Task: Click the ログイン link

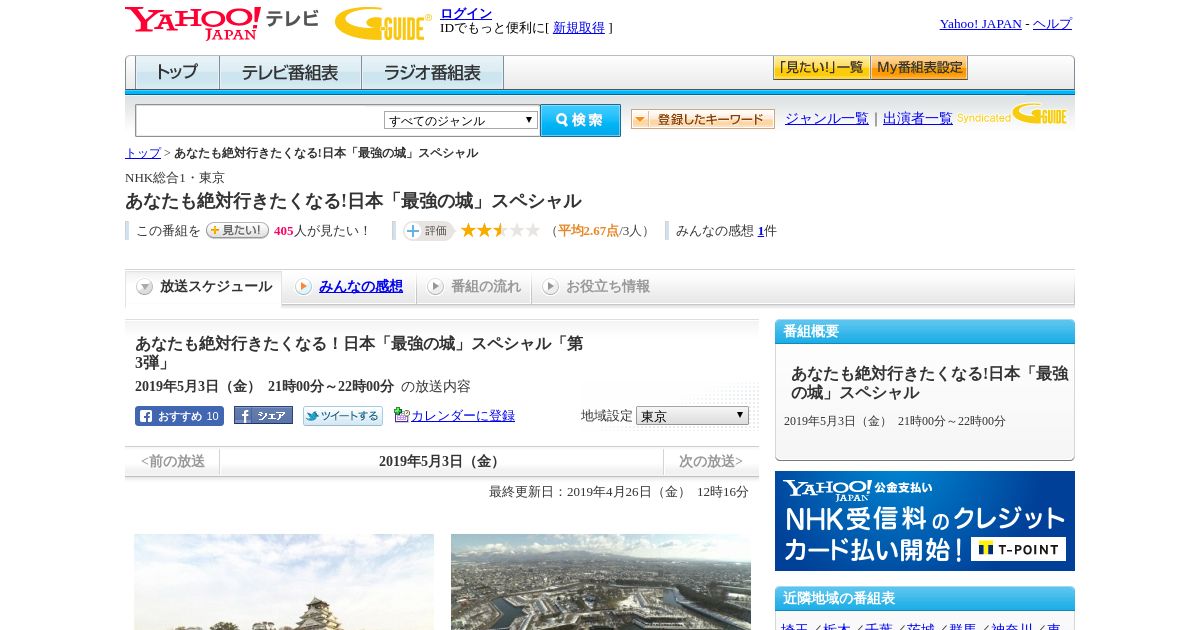Action: pyautogui.click(x=466, y=13)
